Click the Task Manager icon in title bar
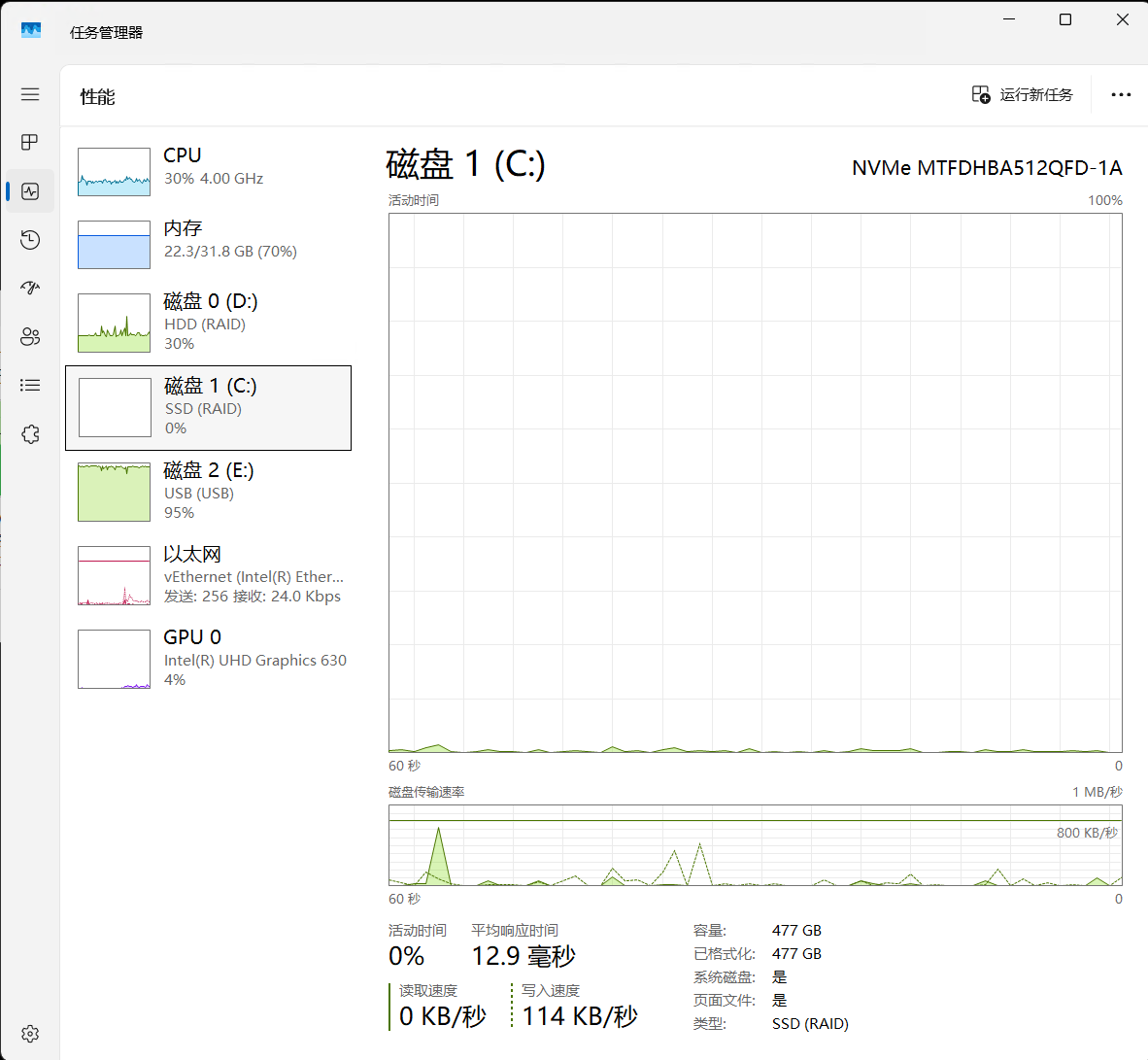 [31, 29]
